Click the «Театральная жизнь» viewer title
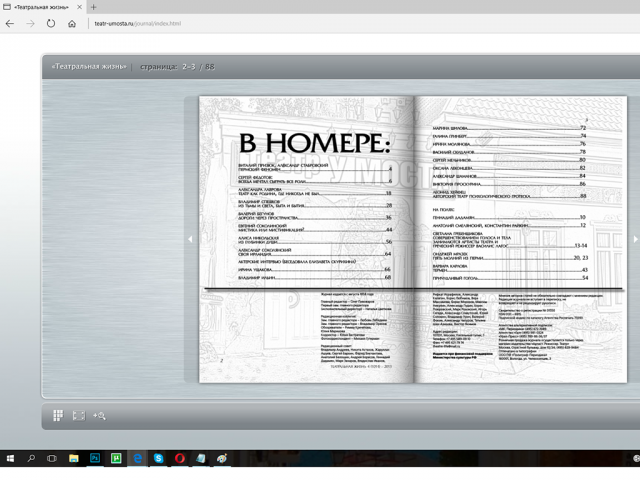Viewport: 640px width, 480px height. pyautogui.click(x=89, y=67)
